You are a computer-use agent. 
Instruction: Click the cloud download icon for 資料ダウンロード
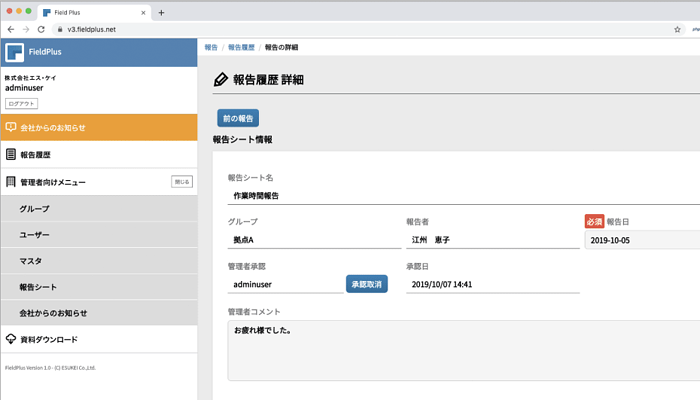tap(11, 339)
